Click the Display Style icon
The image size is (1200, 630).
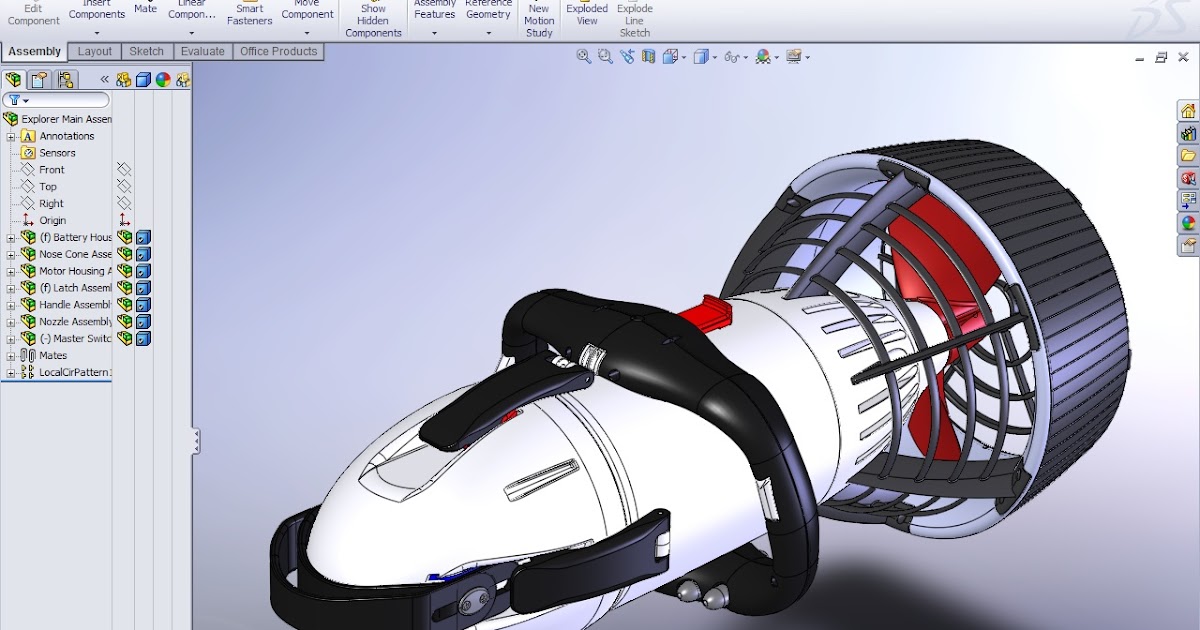(701, 57)
